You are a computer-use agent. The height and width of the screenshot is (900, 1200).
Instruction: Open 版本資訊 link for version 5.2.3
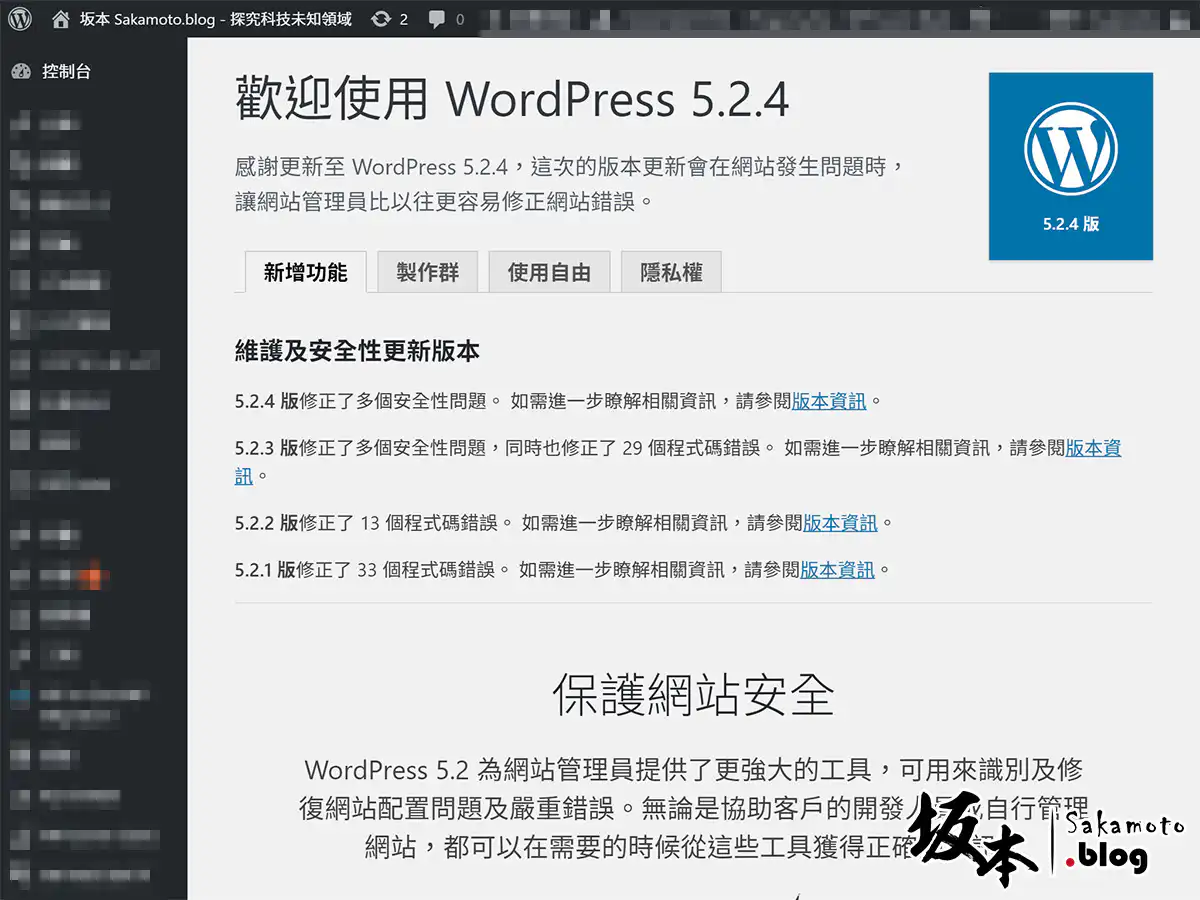point(1093,448)
